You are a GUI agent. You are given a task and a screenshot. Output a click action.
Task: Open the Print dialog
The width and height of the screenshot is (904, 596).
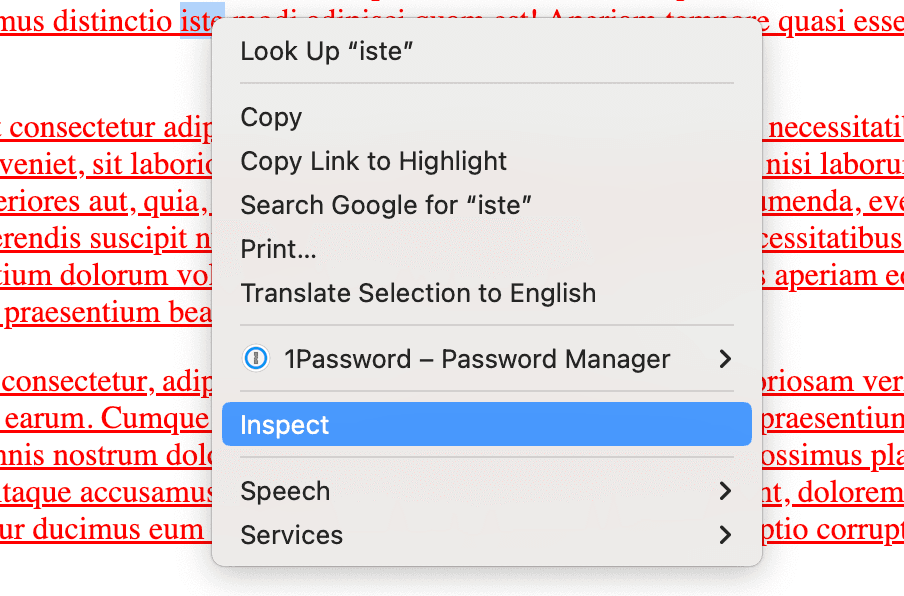coord(280,249)
